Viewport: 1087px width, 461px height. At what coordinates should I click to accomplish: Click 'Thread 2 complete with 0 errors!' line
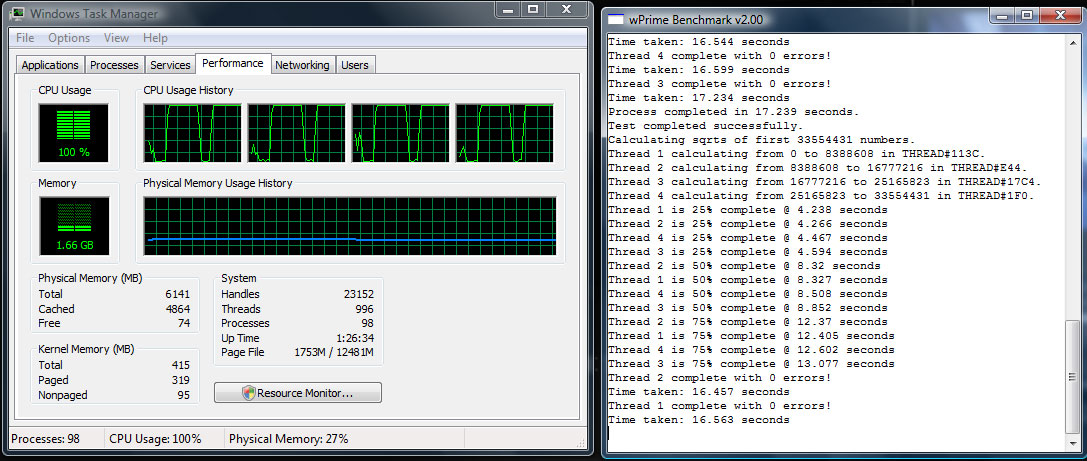pyautogui.click(x=720, y=378)
